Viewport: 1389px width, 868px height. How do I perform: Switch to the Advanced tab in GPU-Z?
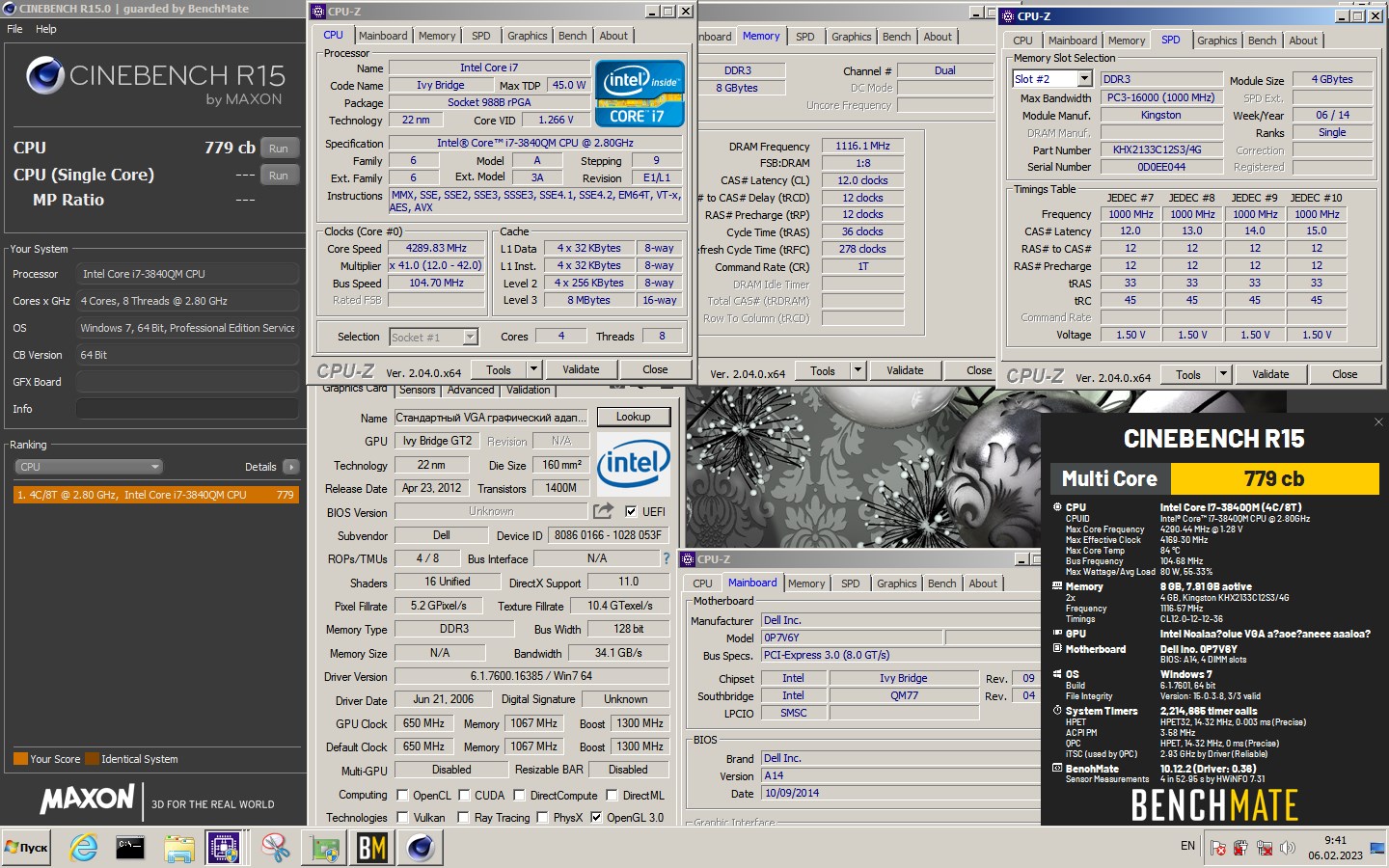point(471,390)
